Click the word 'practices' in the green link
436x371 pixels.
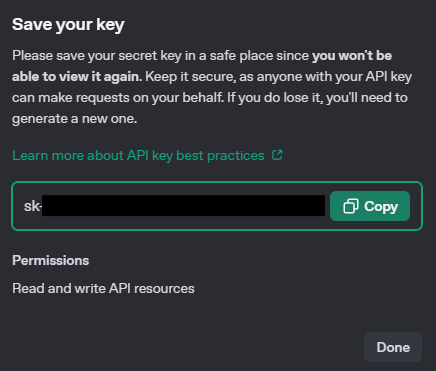click(236, 156)
